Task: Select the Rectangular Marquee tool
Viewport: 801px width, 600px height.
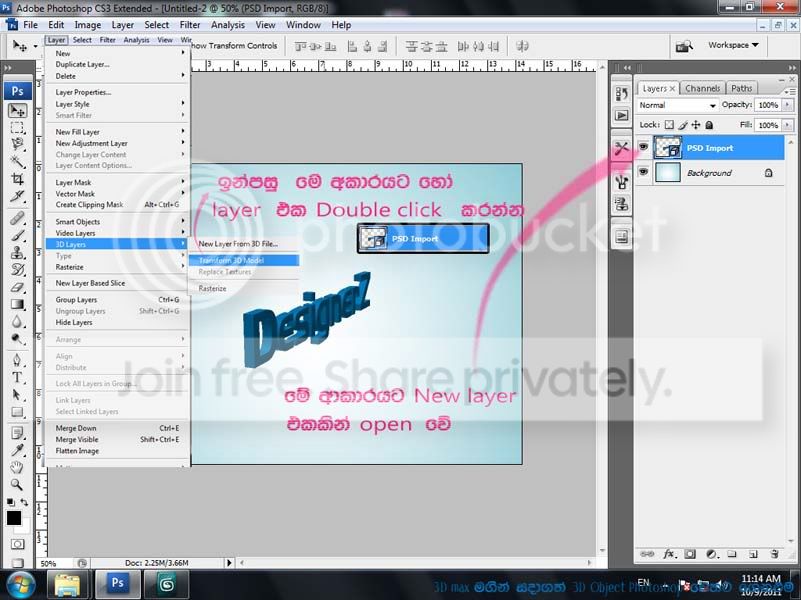Action: coord(17,128)
